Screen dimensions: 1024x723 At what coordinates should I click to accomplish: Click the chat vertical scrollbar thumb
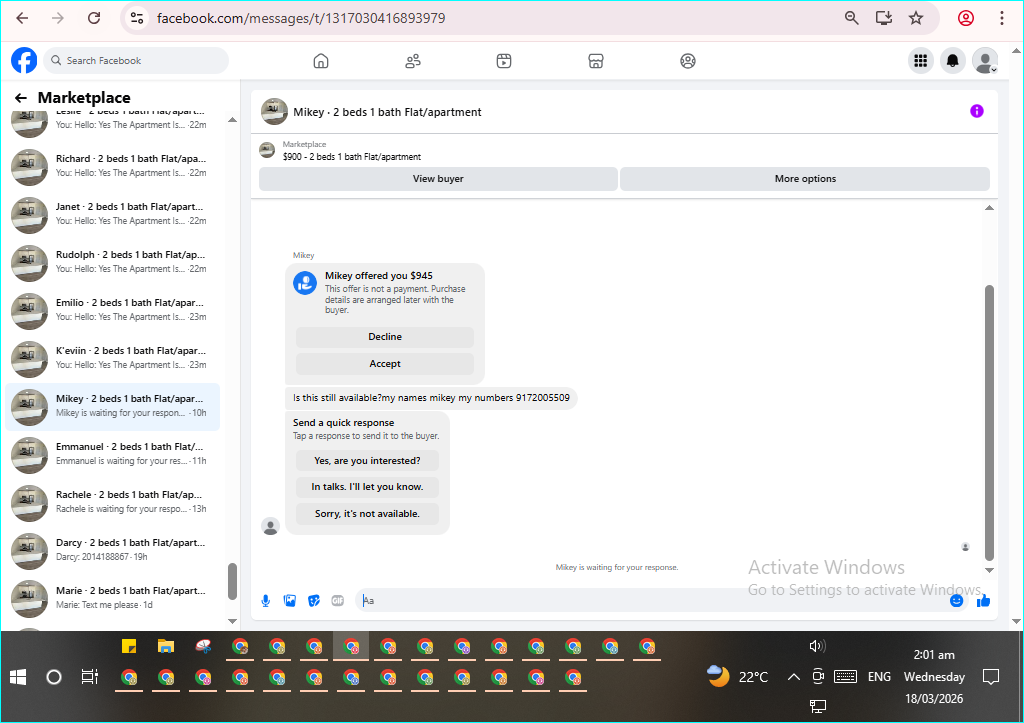(989, 423)
